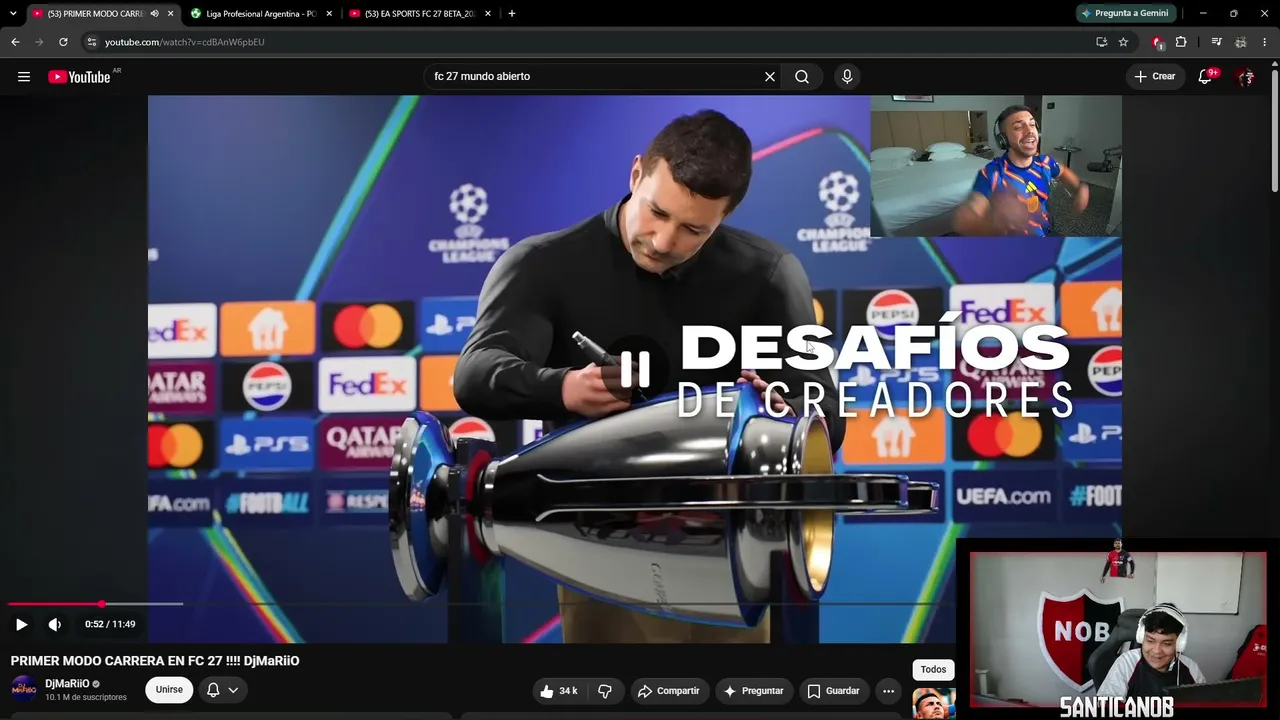
Task: Share the video with Compartir
Action: point(669,691)
